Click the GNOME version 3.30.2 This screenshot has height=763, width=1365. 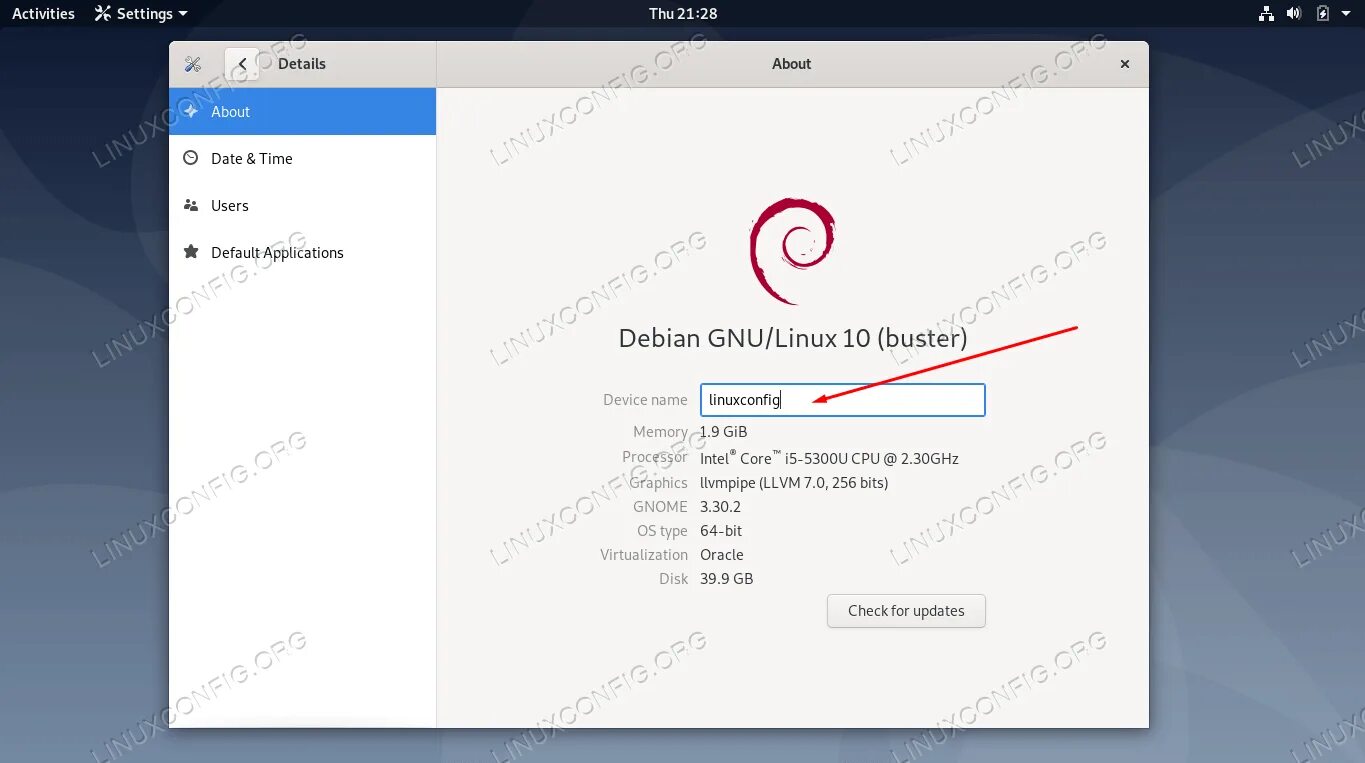click(721, 507)
